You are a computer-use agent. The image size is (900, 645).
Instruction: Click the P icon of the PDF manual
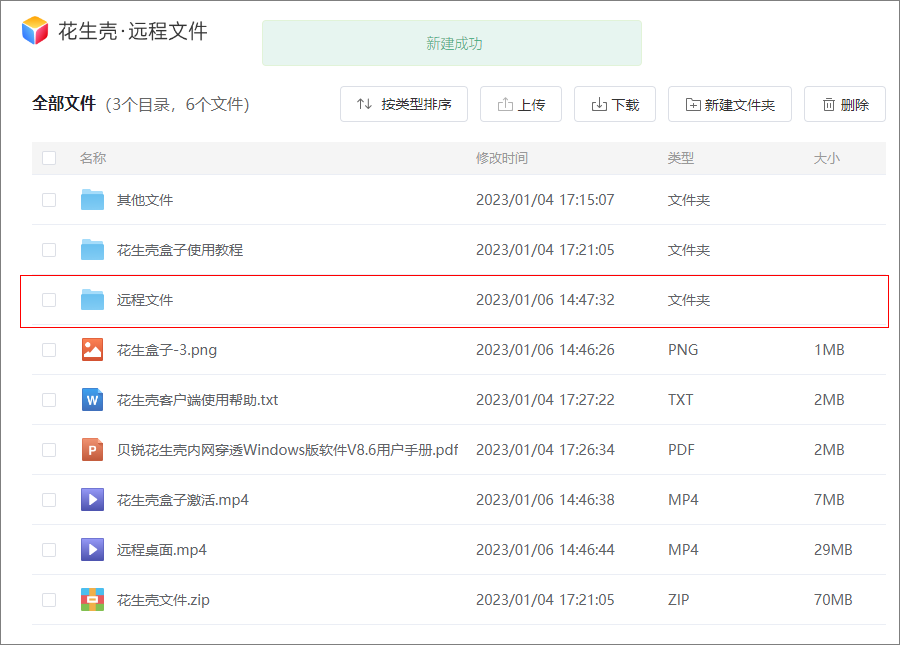click(x=92, y=449)
